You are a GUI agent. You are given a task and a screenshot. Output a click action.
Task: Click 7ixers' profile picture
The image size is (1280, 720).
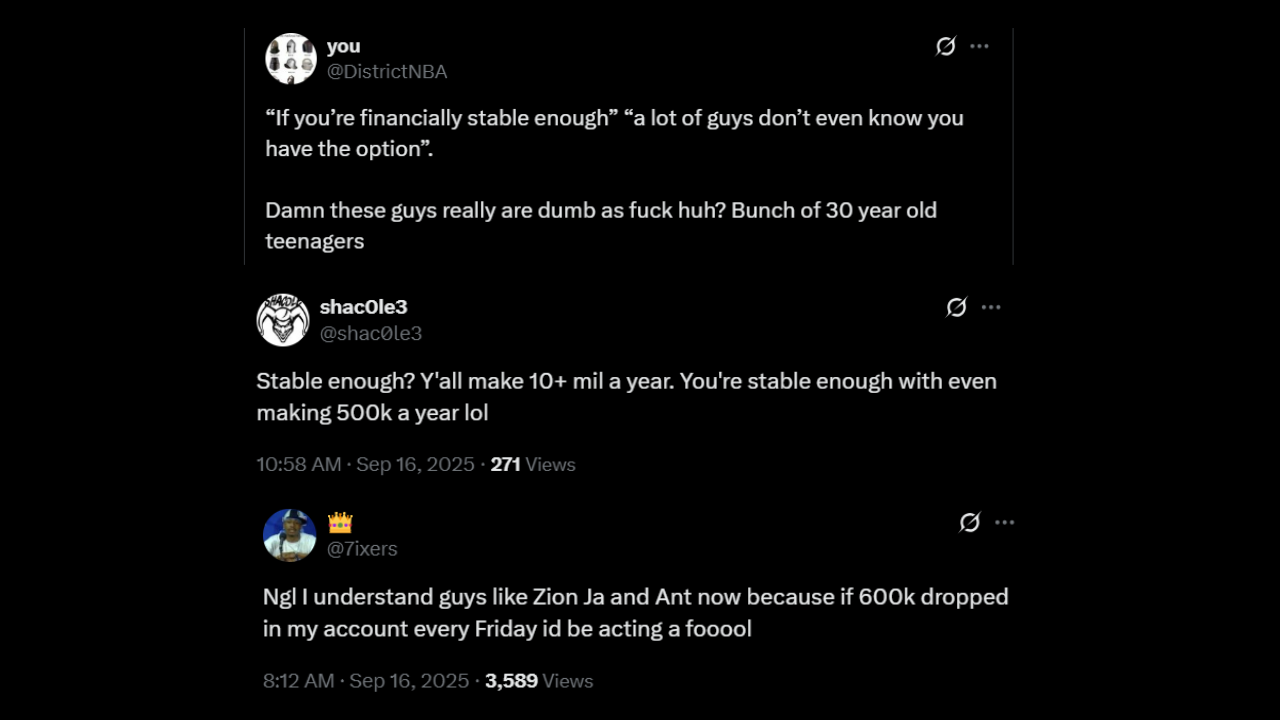pyautogui.click(x=290, y=535)
